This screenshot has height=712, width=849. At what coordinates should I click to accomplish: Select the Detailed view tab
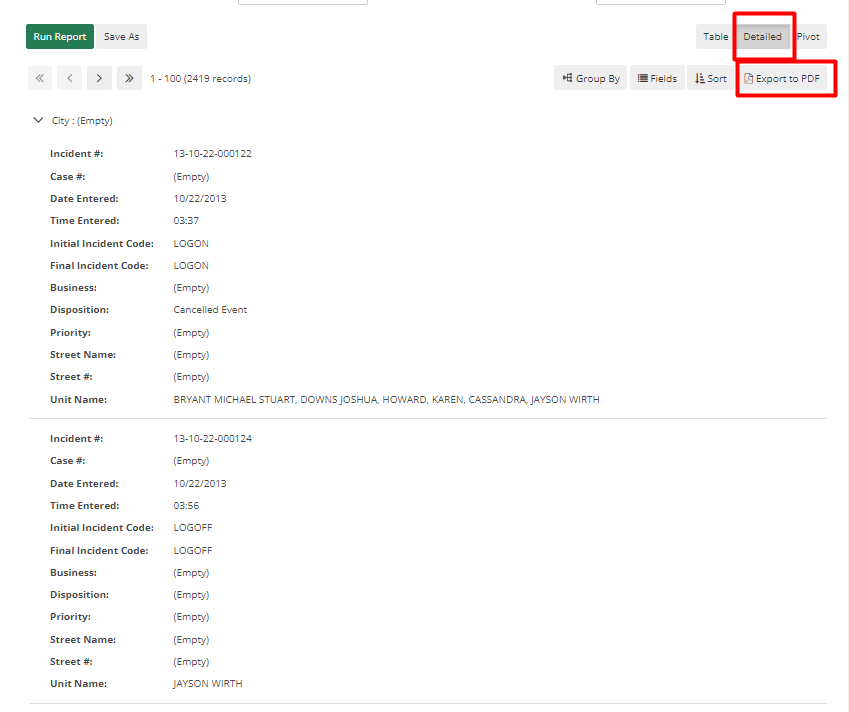pyautogui.click(x=763, y=36)
